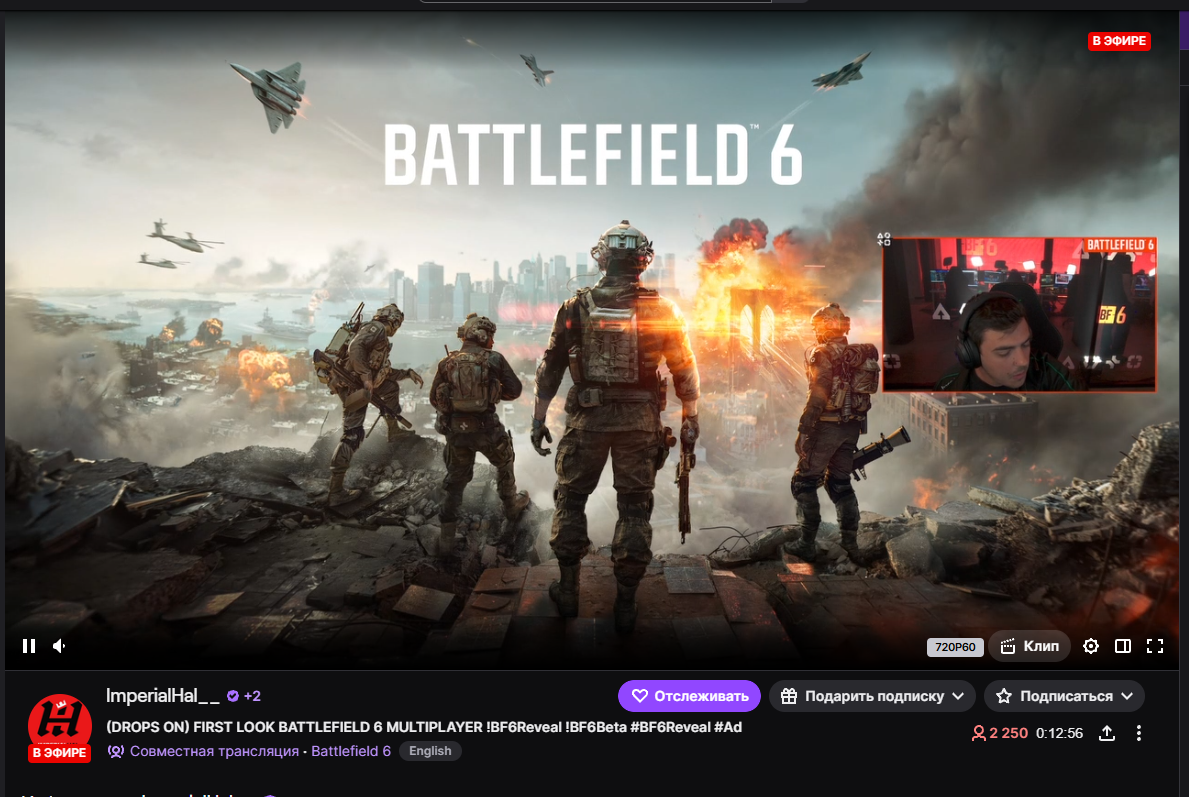The image size is (1189, 797).
Task: Create a clip with Клип button
Action: pos(1029,646)
